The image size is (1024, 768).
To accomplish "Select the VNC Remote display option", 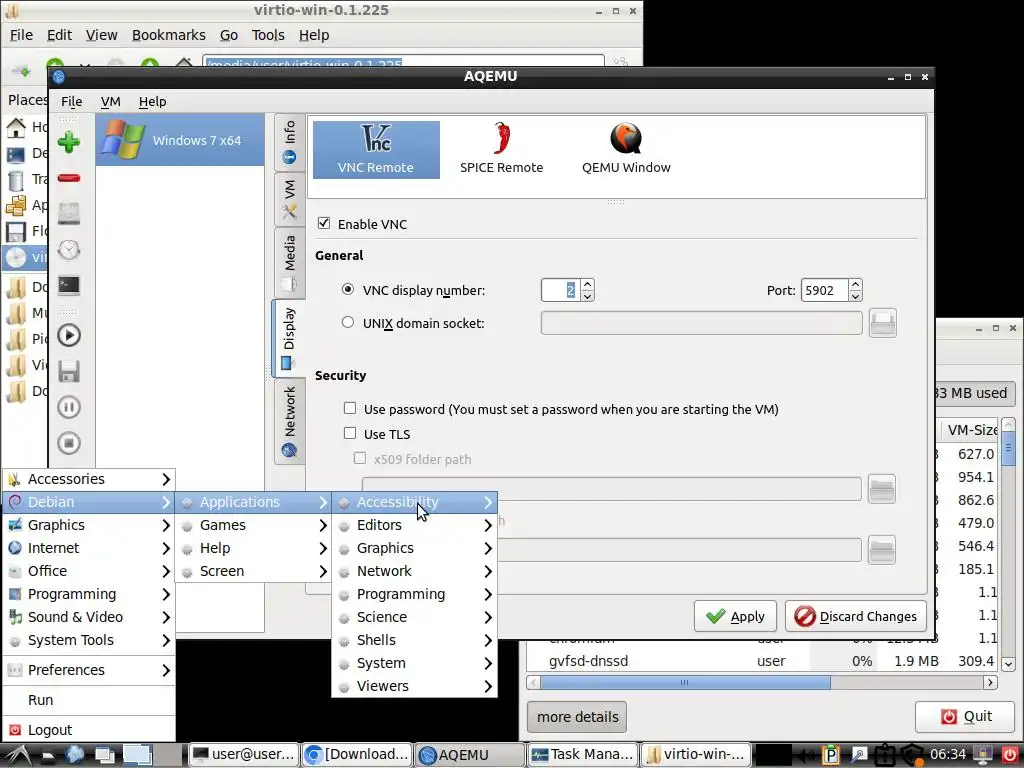I will click(x=376, y=150).
